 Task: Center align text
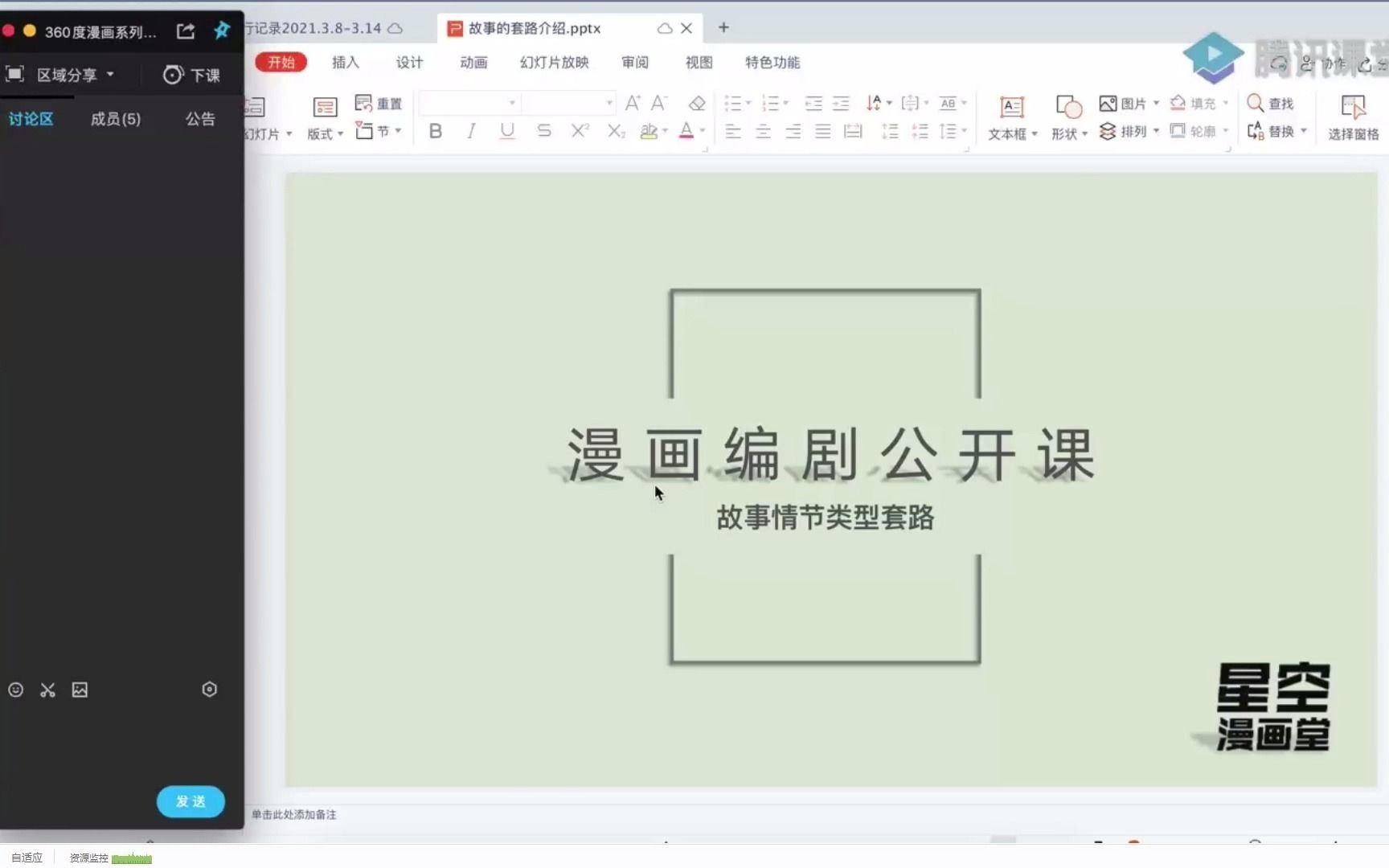click(x=764, y=131)
